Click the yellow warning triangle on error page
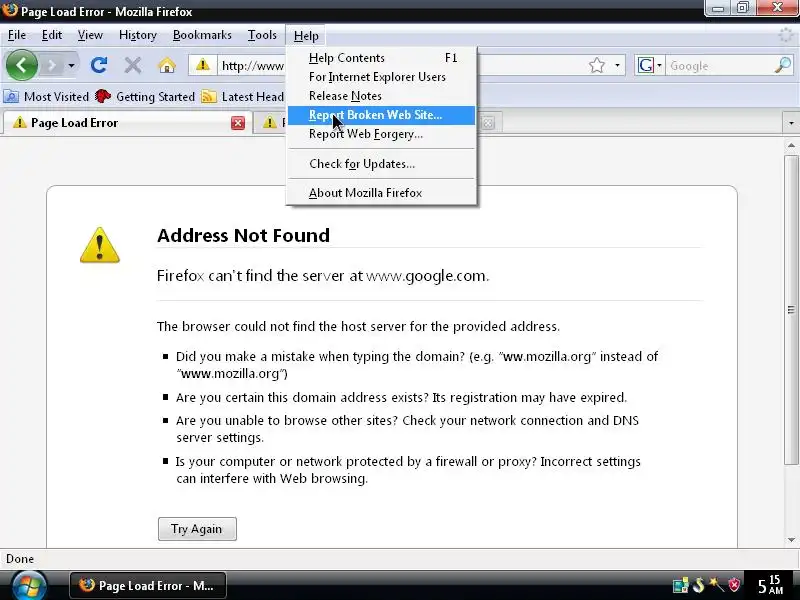Viewport: 800px width, 600px height. coord(100,245)
